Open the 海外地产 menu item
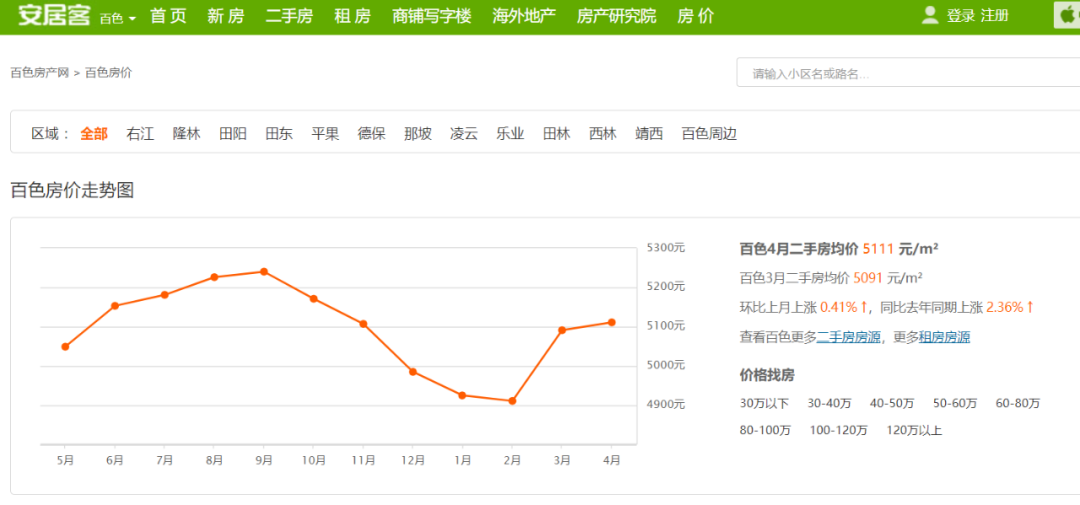Image resolution: width=1080 pixels, height=505 pixels. tap(524, 16)
